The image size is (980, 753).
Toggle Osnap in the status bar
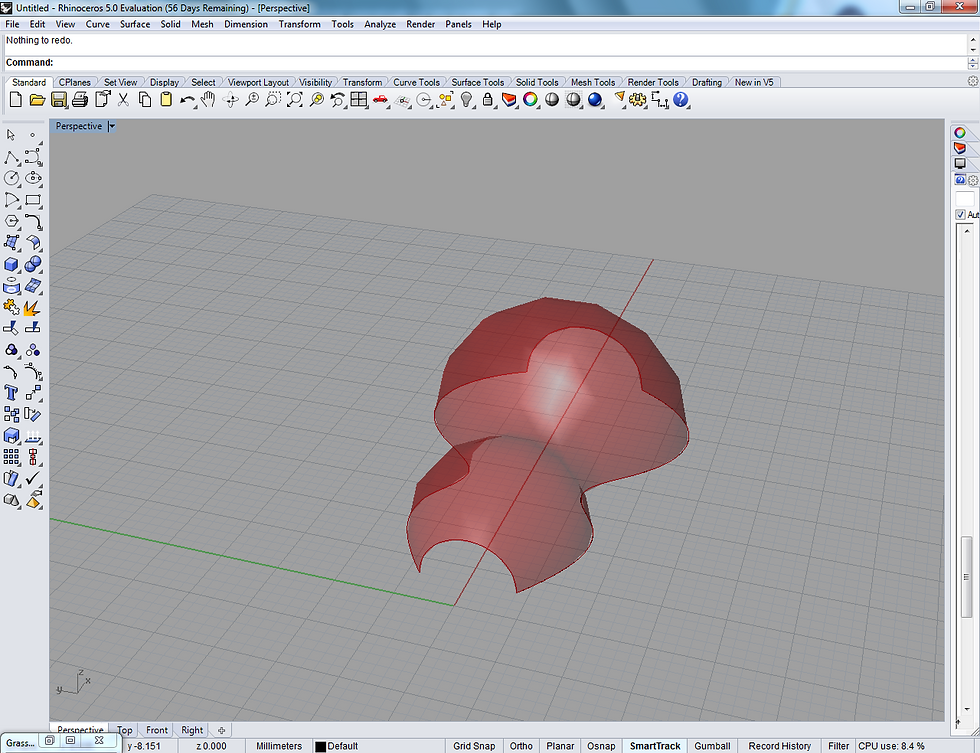tap(601, 746)
